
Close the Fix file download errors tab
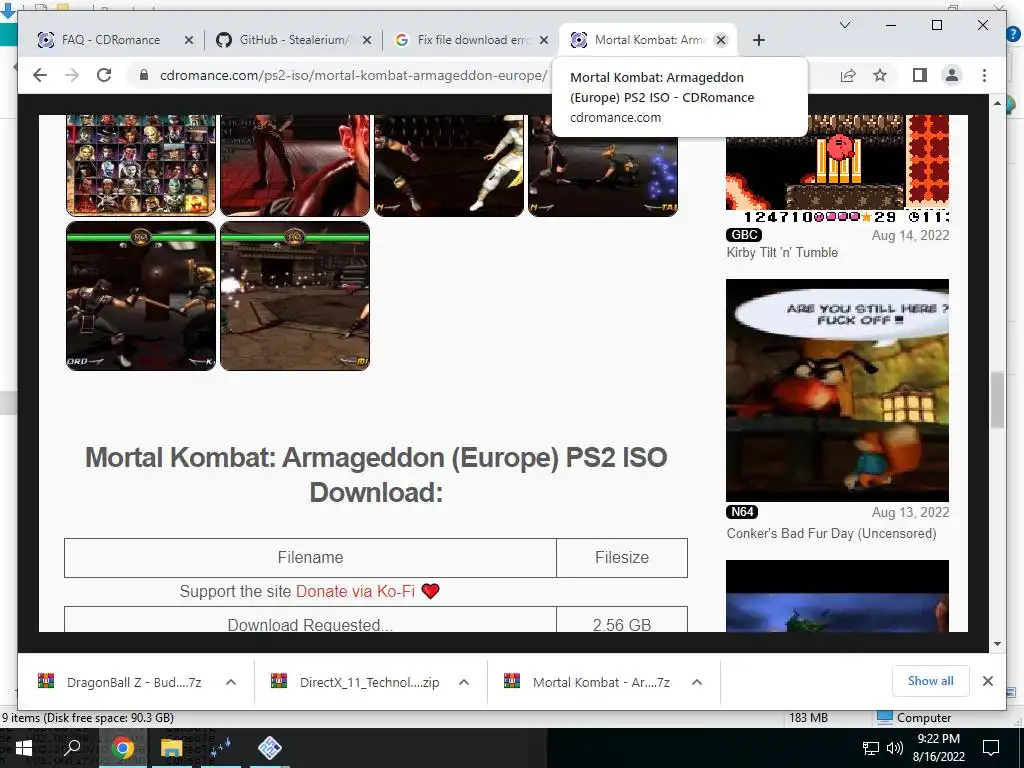click(544, 40)
